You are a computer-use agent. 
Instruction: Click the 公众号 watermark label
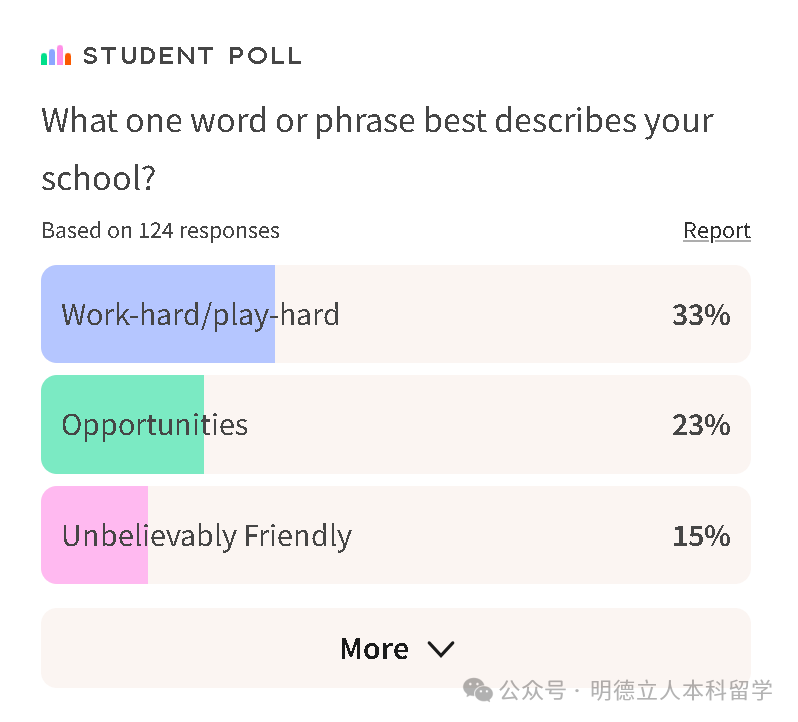[533, 690]
